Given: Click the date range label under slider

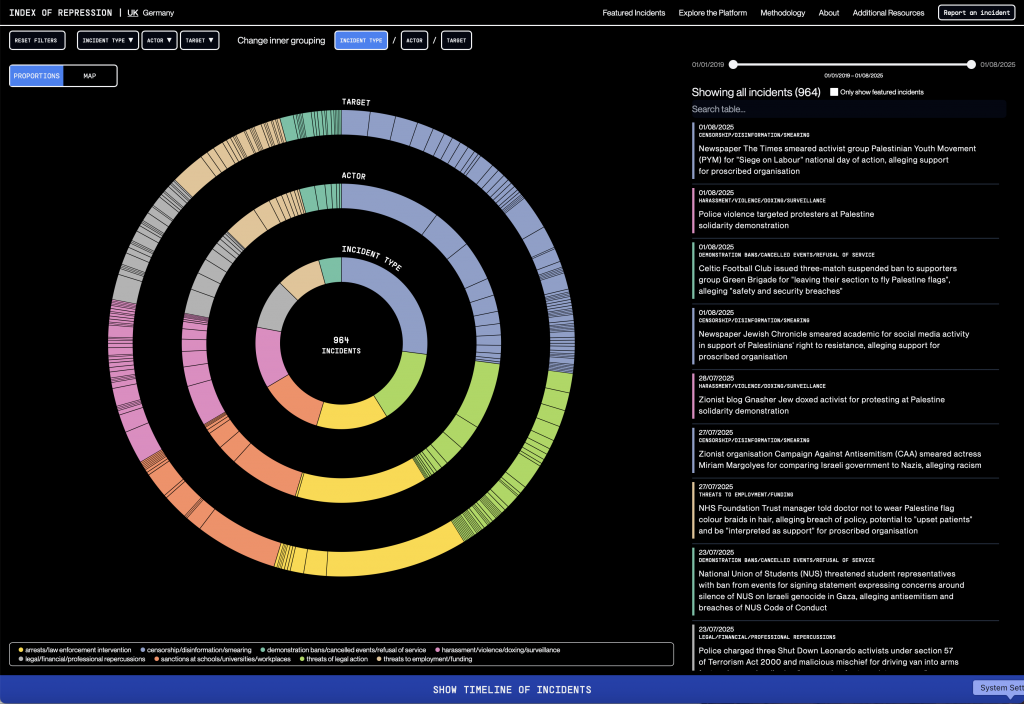Looking at the screenshot, I should coord(853,76).
